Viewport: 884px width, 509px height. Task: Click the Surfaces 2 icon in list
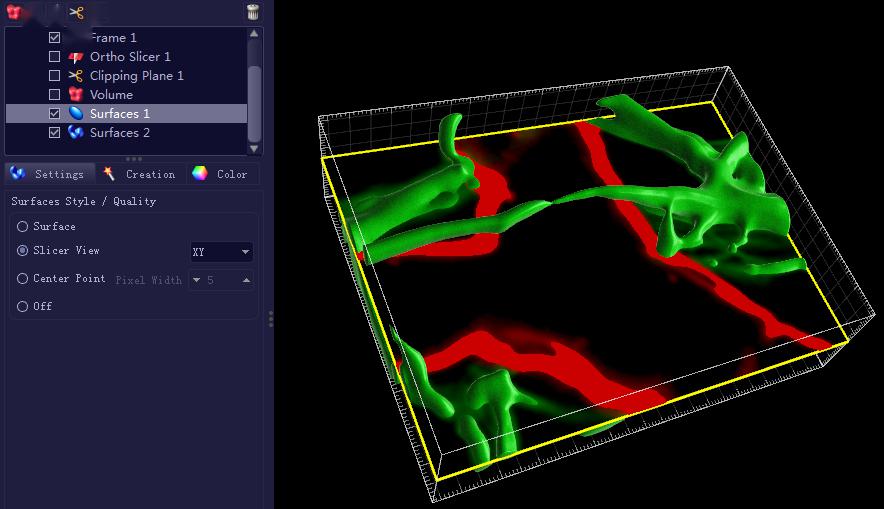76,133
